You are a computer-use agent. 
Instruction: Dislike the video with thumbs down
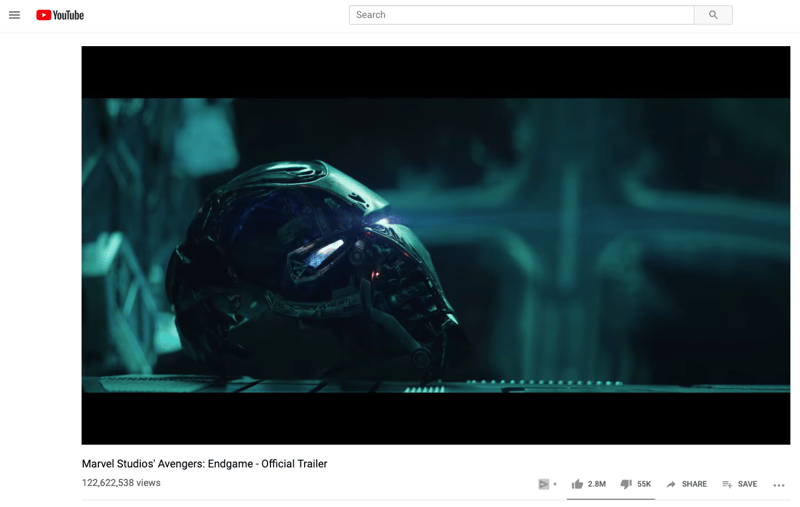(626, 484)
